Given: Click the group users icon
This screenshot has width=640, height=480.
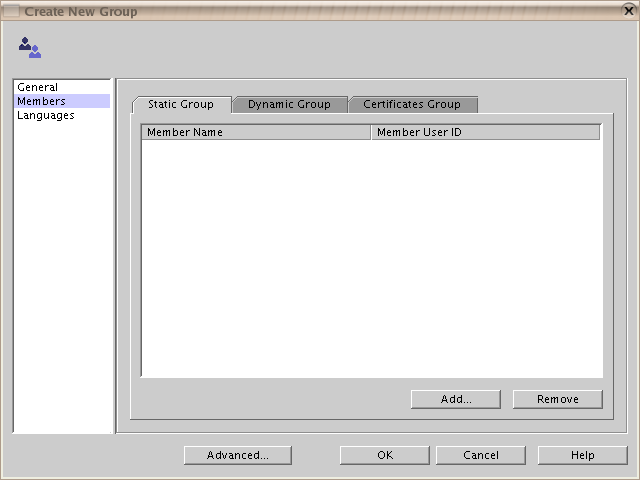Looking at the screenshot, I should 30,47.
